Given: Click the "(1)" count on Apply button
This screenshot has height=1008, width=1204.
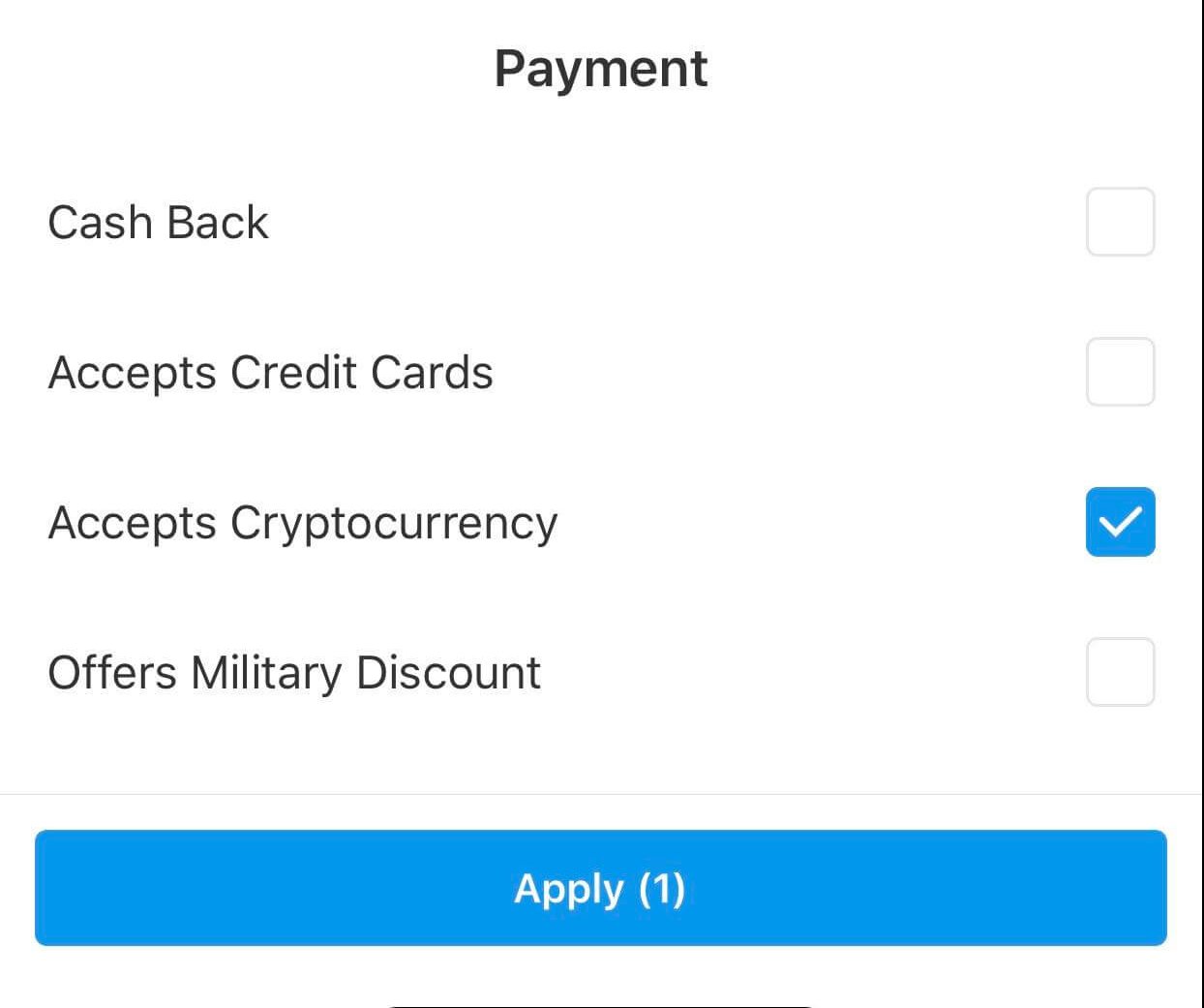Looking at the screenshot, I should point(662,888).
